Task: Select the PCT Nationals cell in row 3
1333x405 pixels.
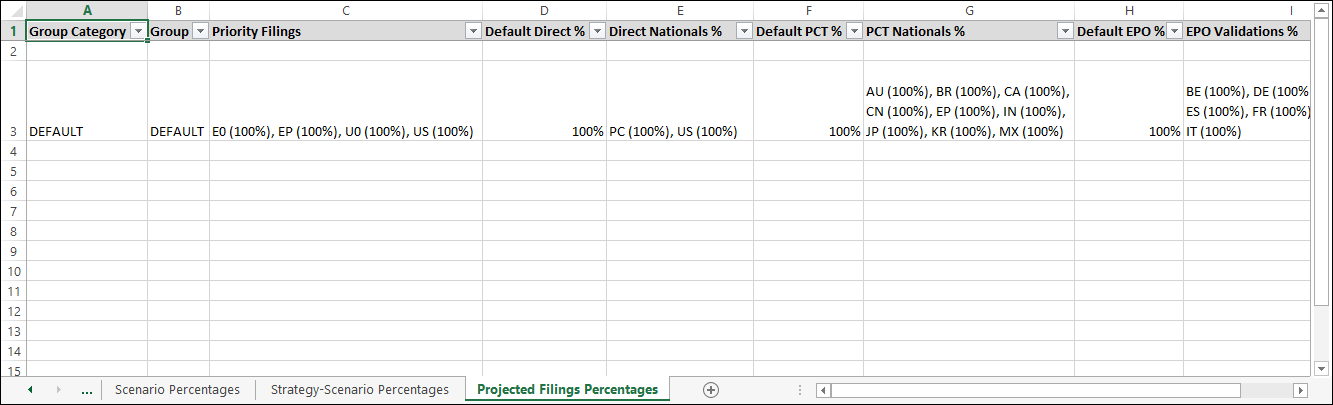Action: [968, 111]
